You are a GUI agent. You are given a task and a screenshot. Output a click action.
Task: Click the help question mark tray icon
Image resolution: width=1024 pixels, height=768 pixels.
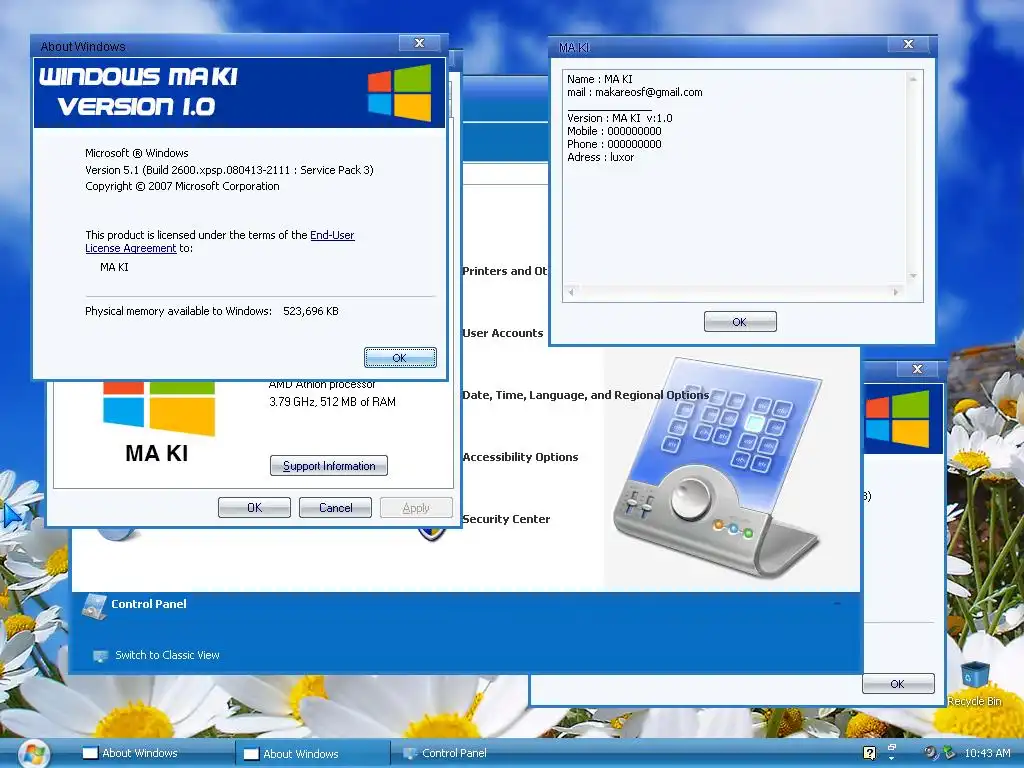coord(869,753)
